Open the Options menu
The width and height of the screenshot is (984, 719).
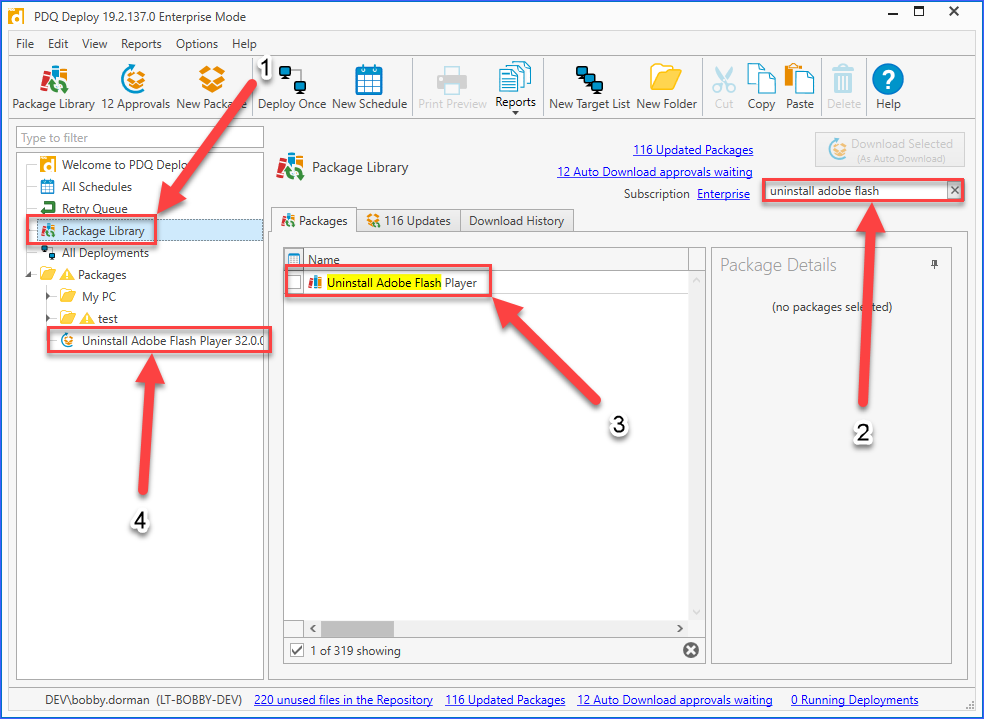pyautogui.click(x=196, y=44)
